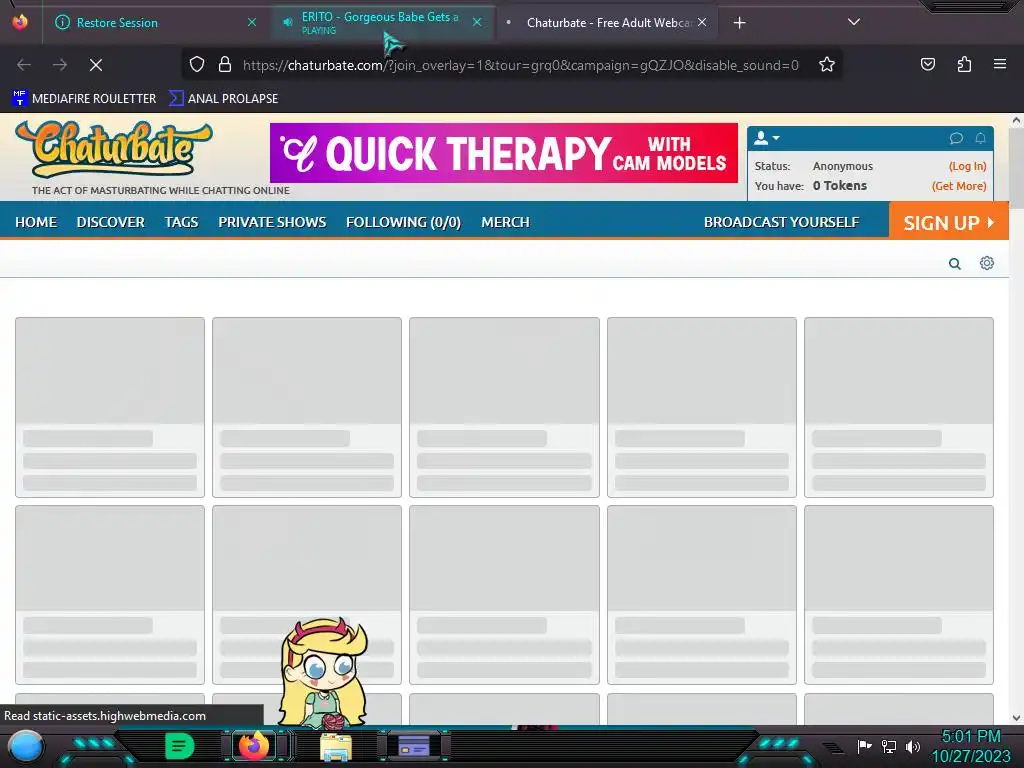Click the Get More tokens link

tap(959, 186)
